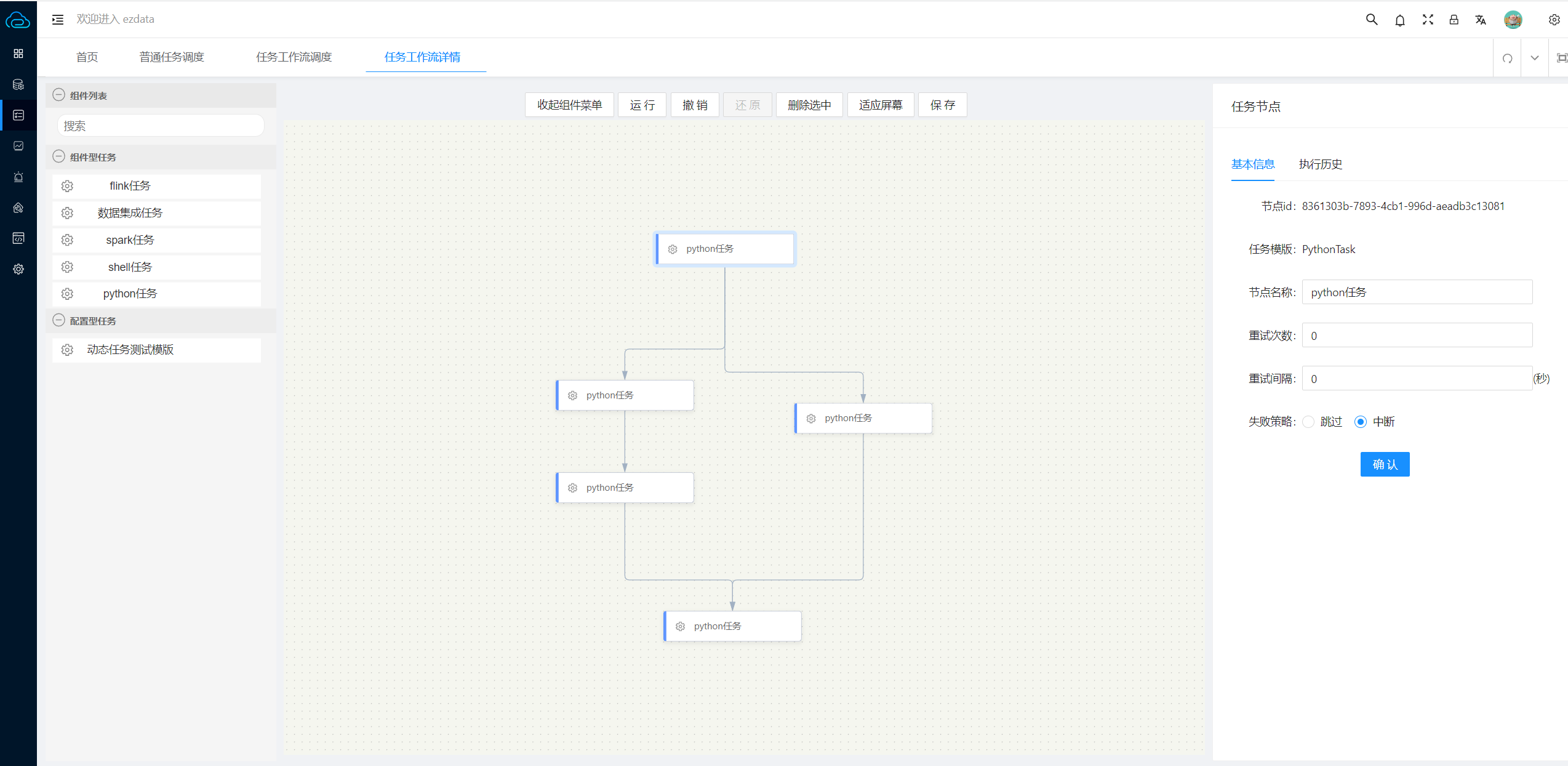Open the database icon in left sidebar

click(x=18, y=84)
